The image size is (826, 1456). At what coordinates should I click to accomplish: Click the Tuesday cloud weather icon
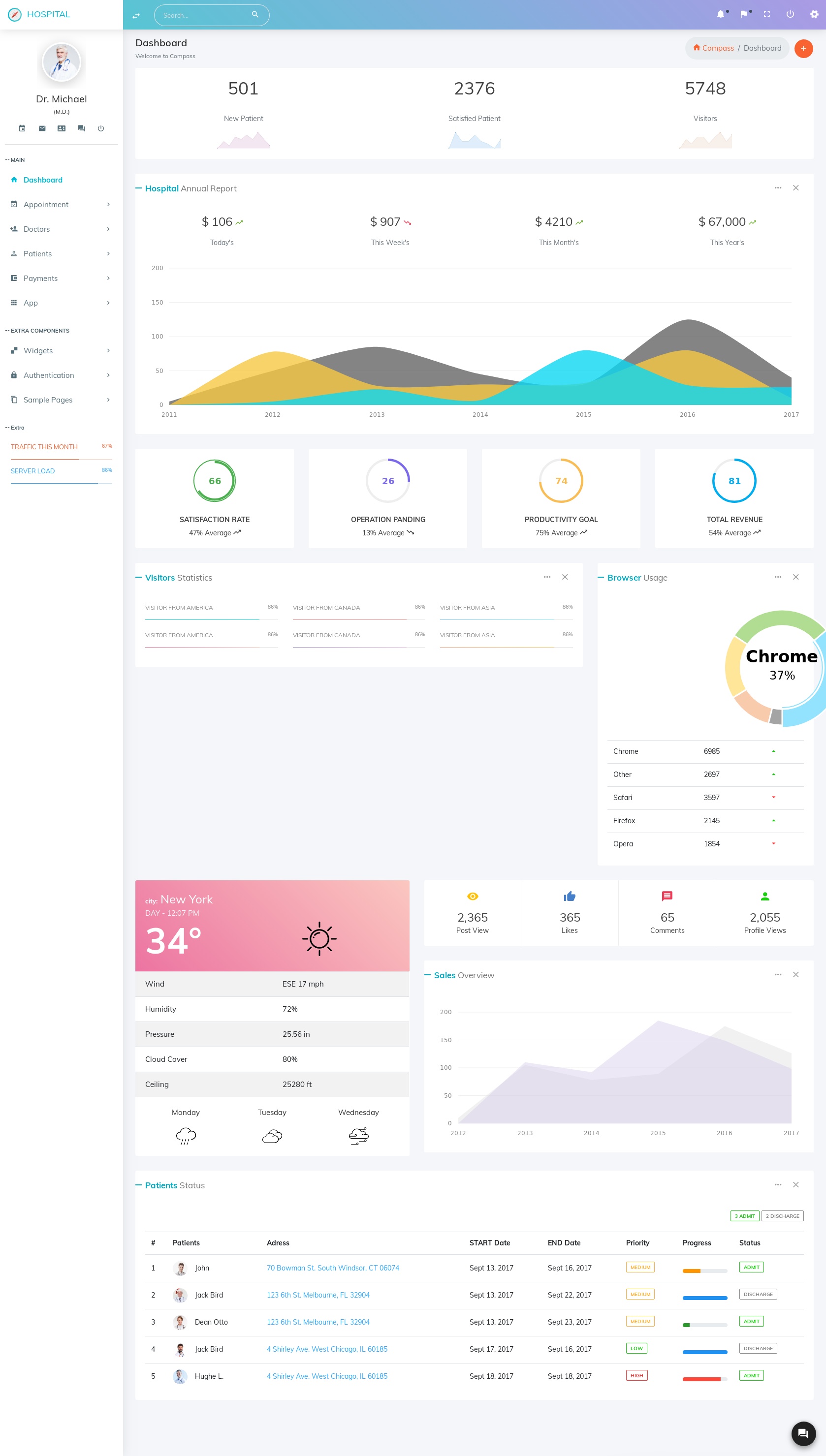coord(272,1136)
